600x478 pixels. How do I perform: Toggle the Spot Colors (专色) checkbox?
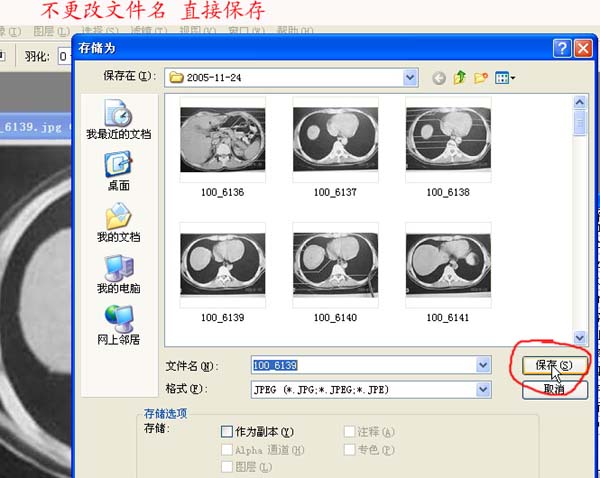[x=349, y=450]
